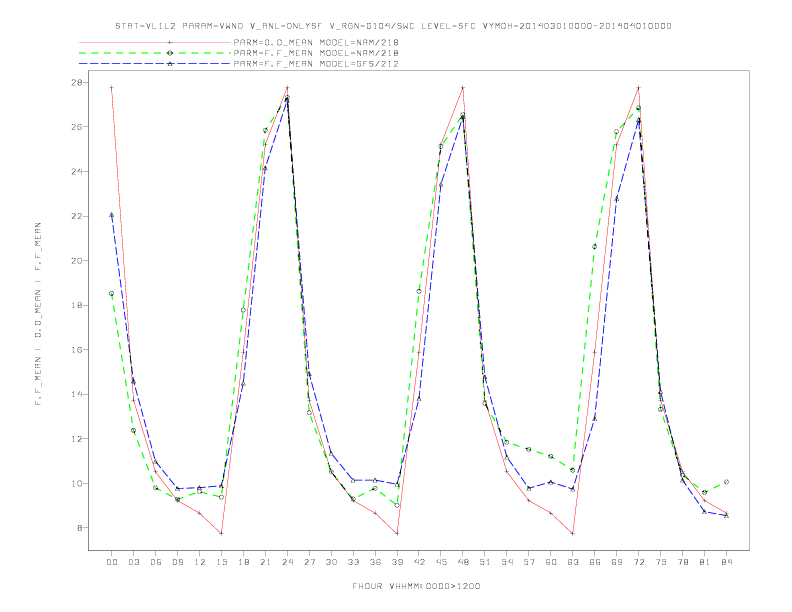Click x-axis forecast hour label 60
Image resolution: width=792 pixels, height=612 pixels.
coord(551,562)
